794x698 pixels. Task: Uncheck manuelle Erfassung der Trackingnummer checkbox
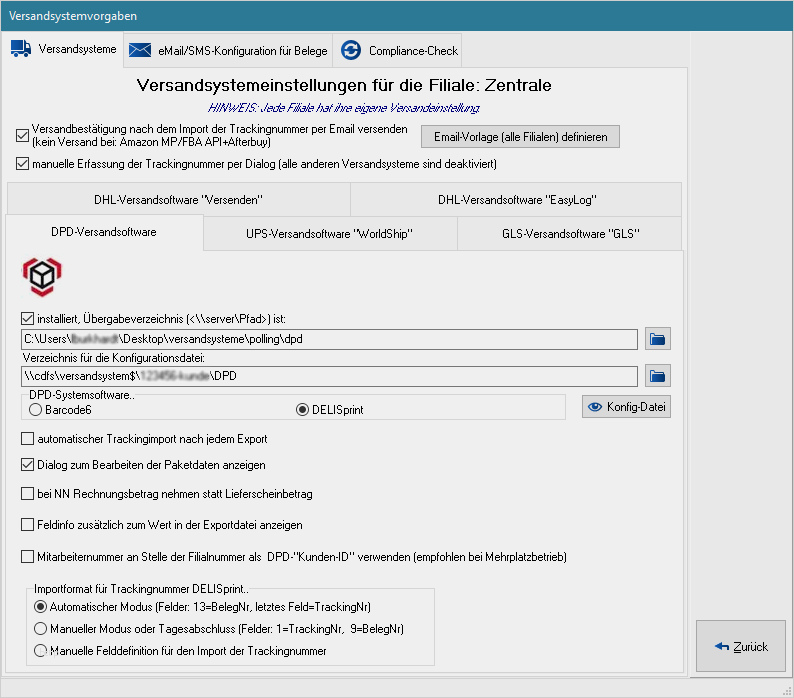pos(22,164)
